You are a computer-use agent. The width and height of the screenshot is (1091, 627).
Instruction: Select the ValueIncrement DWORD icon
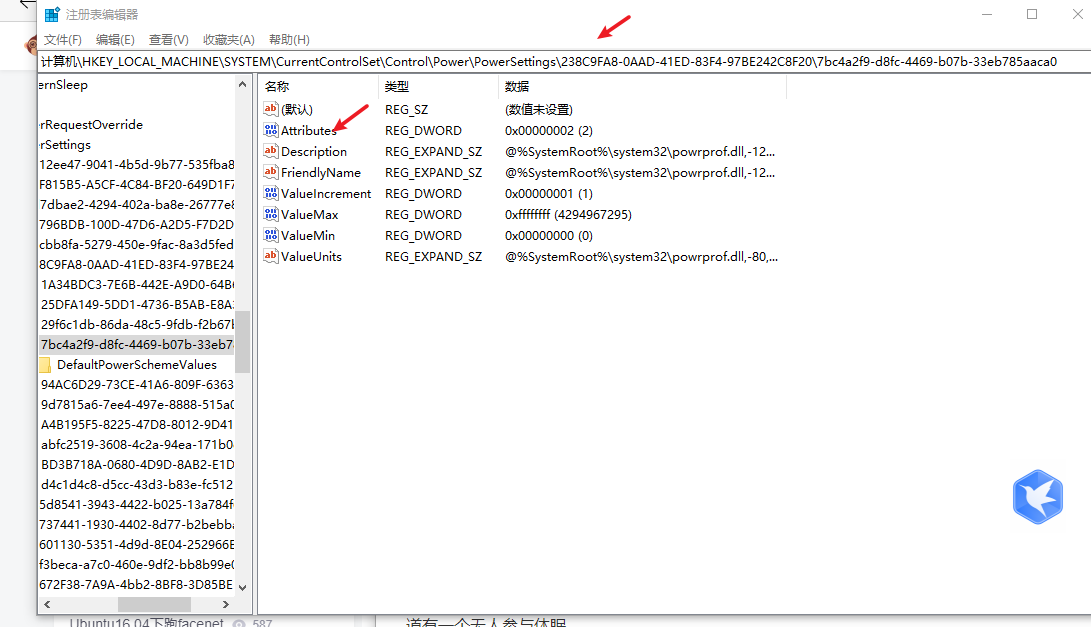coord(271,193)
